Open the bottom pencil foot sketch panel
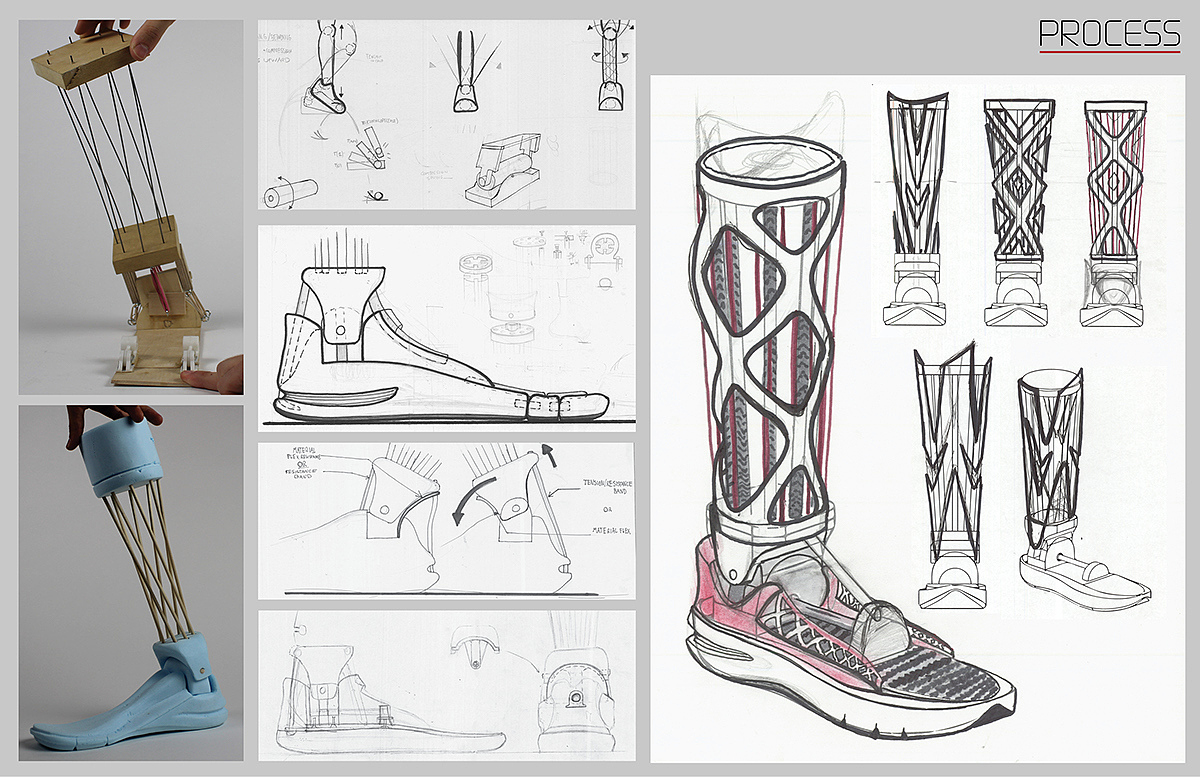Viewport: 1200px width, 777px height. click(447, 684)
